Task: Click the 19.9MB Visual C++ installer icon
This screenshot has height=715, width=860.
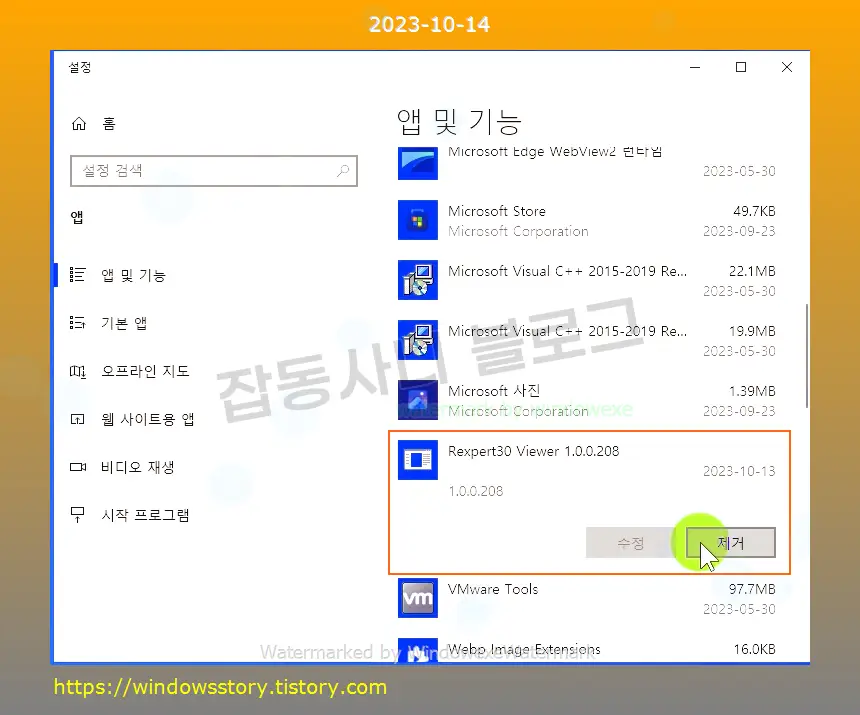Action: (x=418, y=339)
